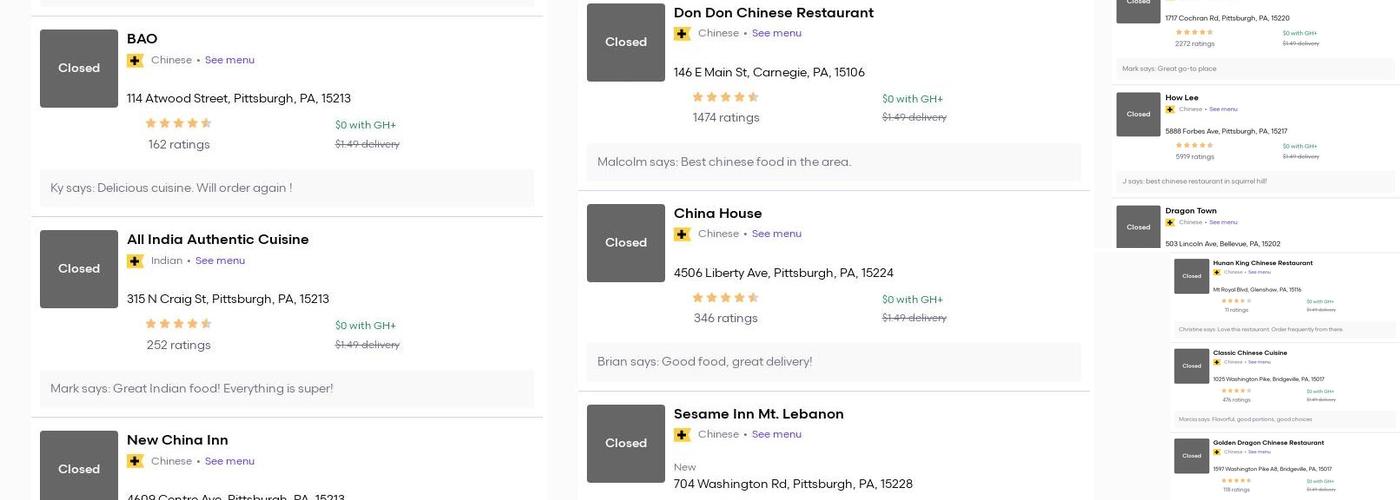
Task: Open the Hunan King Chinese Restaurant listing
Action: pyautogui.click(x=1262, y=263)
